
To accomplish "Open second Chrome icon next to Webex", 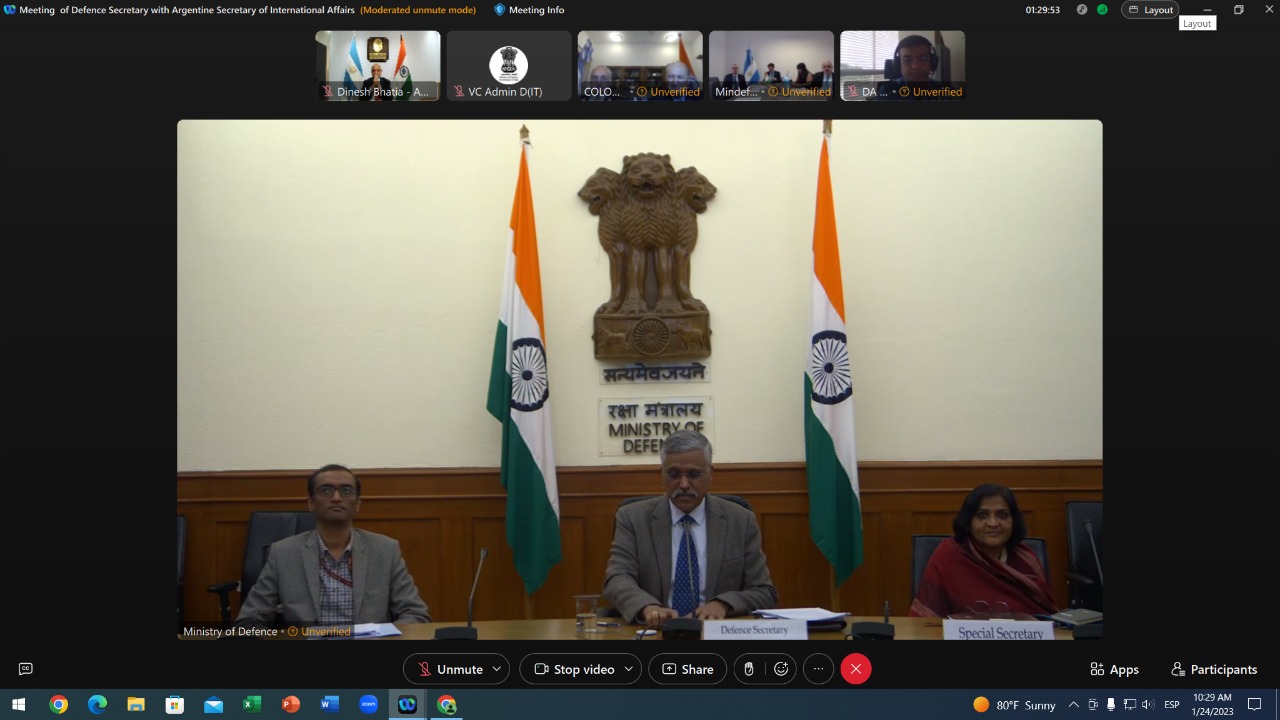I will (446, 705).
